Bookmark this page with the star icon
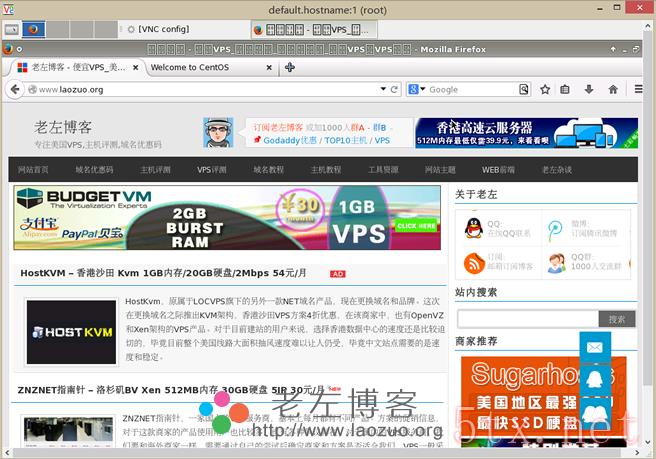The image size is (656, 459). pyautogui.click(x=545, y=89)
